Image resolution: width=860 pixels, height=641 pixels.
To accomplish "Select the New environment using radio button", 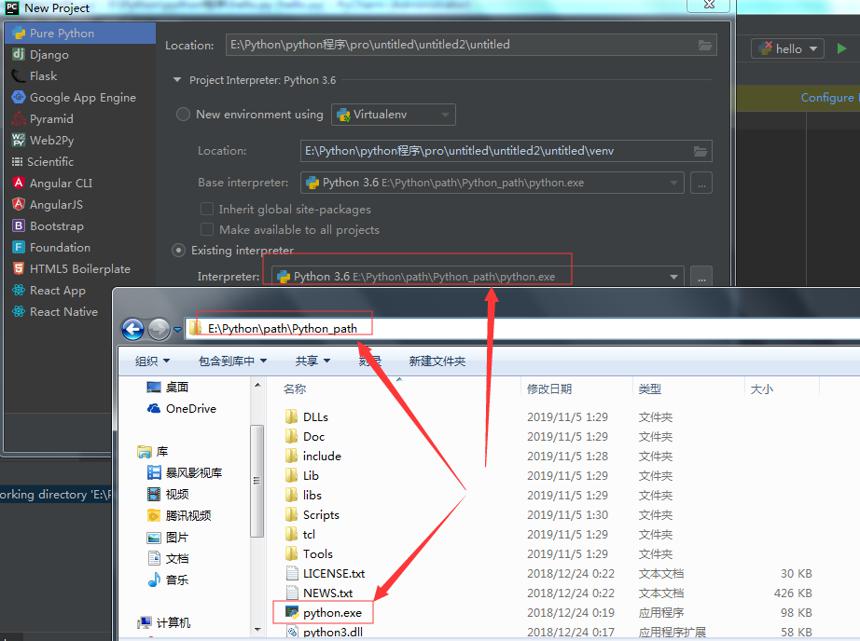I will 183,114.
